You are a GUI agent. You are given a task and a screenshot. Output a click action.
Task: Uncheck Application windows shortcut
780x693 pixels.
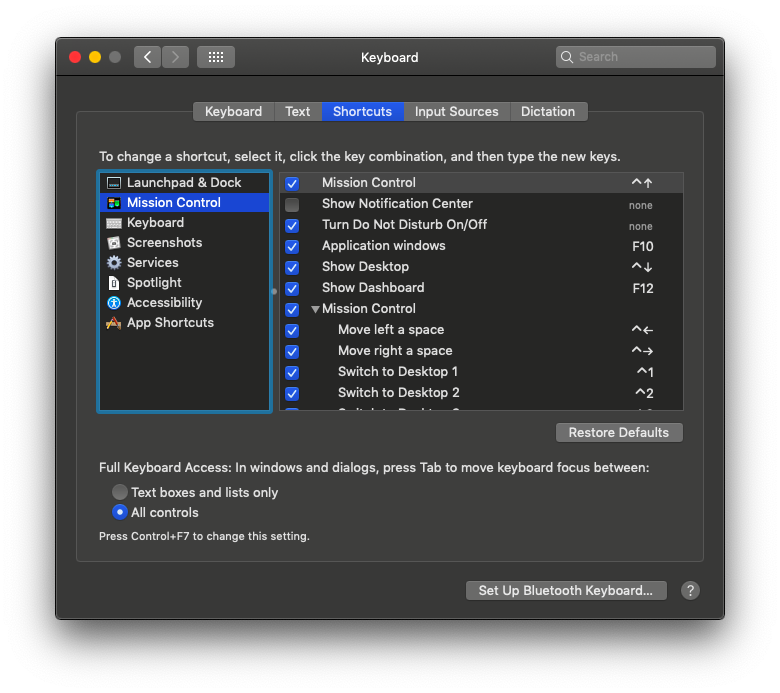tap(292, 246)
